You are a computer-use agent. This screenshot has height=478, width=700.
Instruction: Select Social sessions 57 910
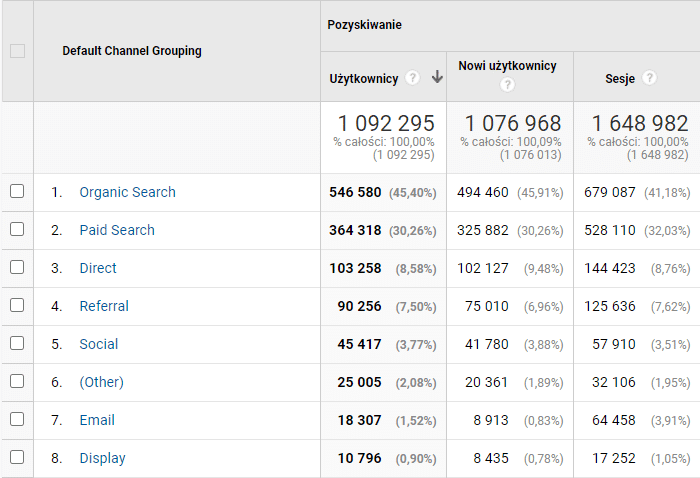tap(613, 344)
